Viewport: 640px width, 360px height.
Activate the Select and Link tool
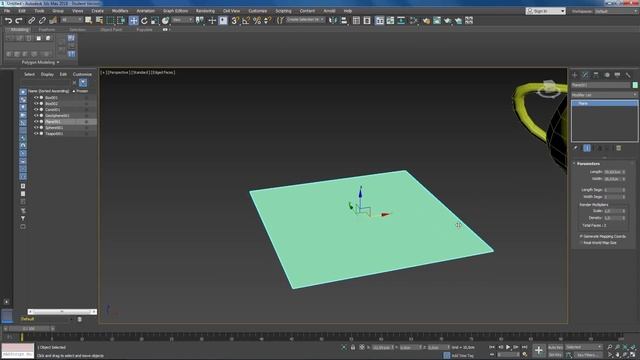click(31, 20)
